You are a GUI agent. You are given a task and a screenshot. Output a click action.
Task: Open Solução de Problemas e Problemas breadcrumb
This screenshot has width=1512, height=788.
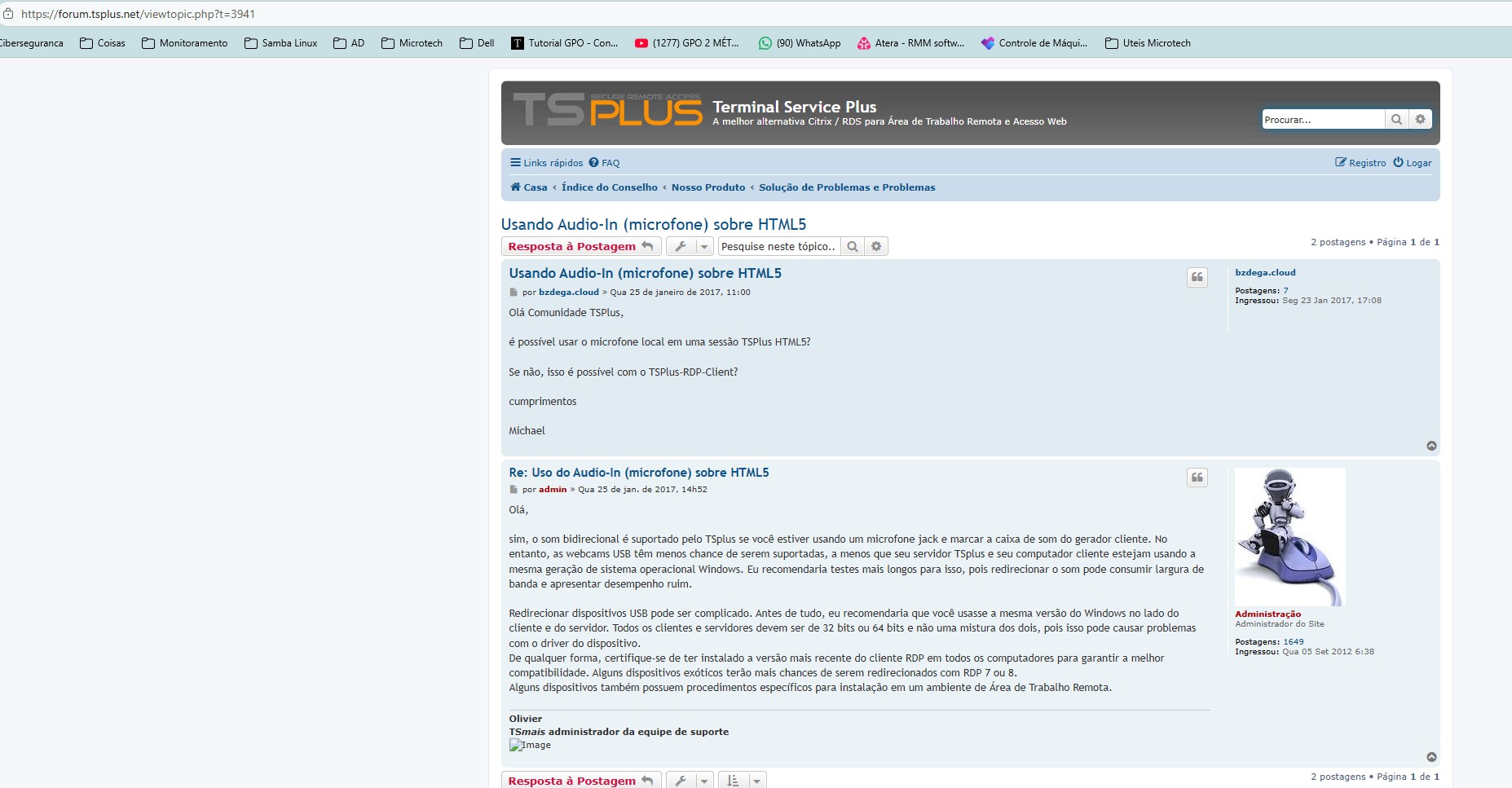(847, 187)
